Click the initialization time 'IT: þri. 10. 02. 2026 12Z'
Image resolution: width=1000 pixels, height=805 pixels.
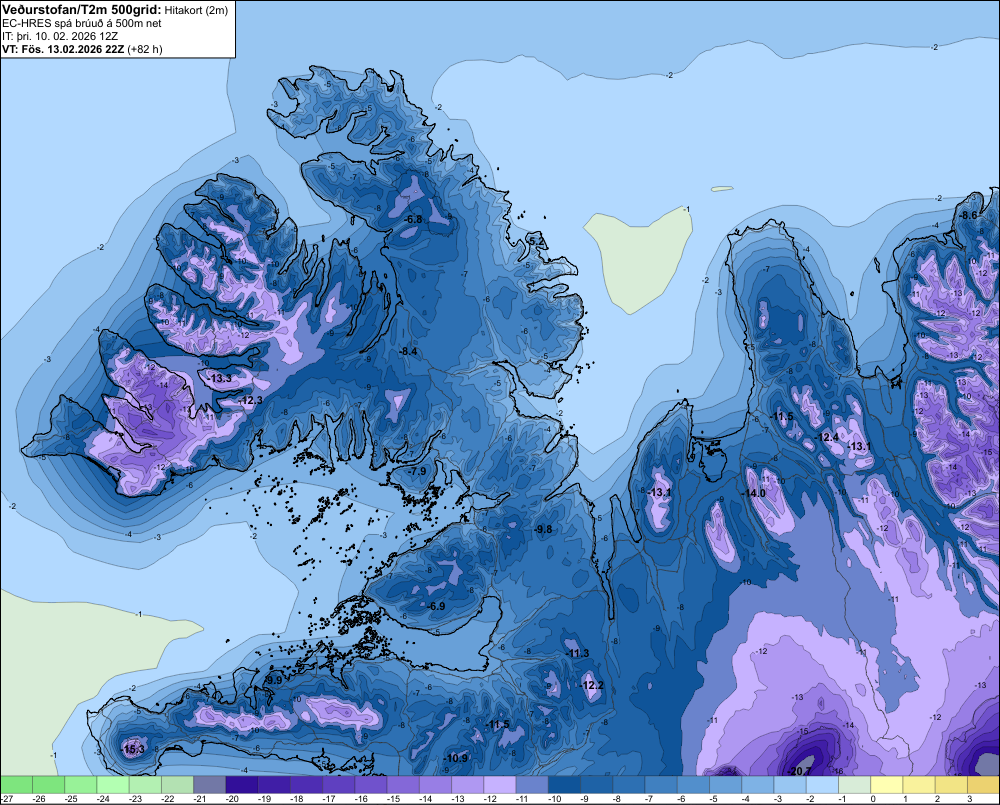pos(60,36)
